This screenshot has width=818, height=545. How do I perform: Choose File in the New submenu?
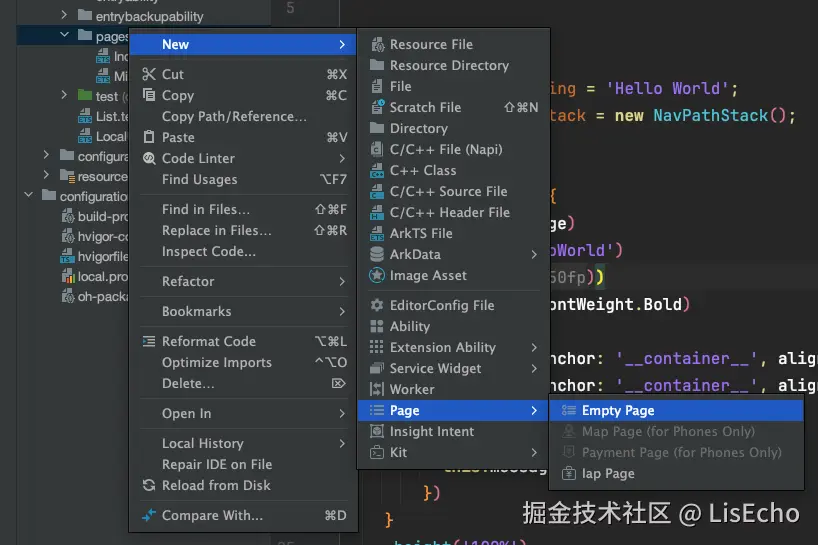(453, 86)
